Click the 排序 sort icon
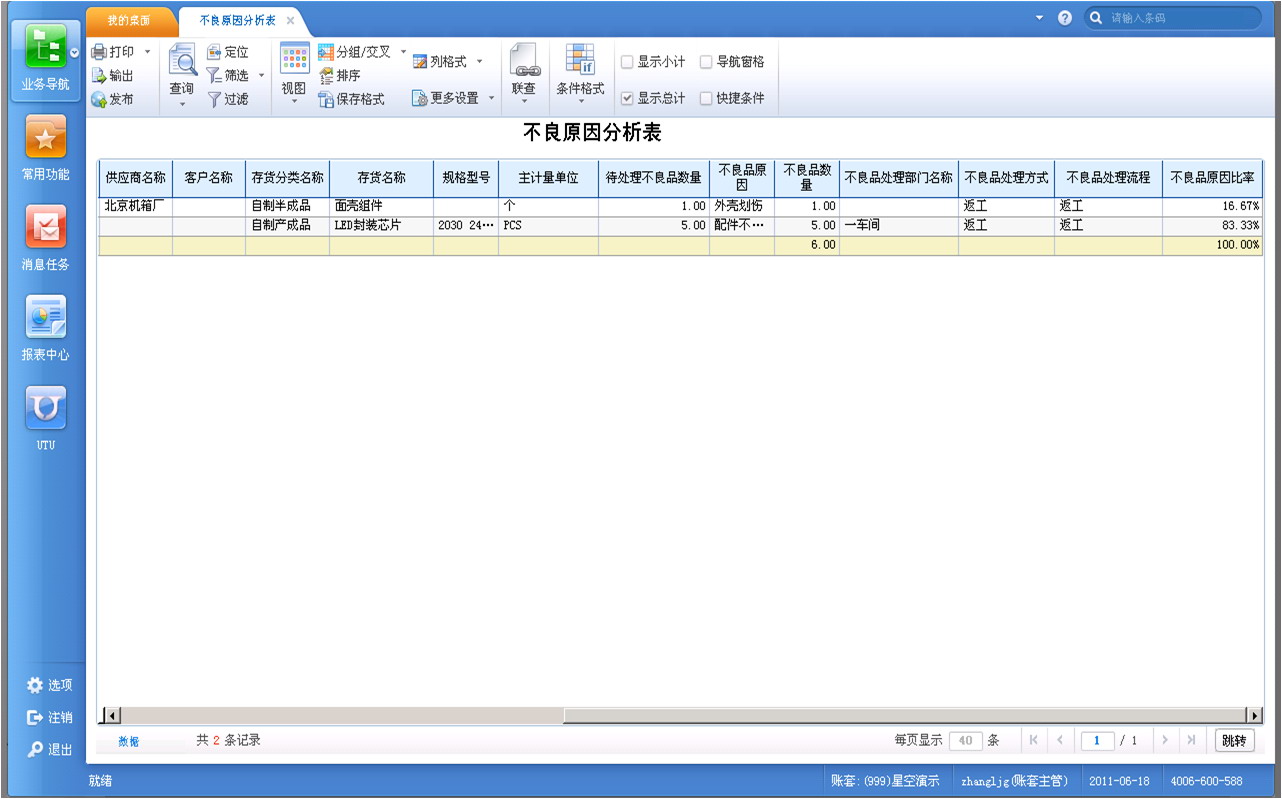The width and height of the screenshot is (1282, 799). tap(326, 76)
